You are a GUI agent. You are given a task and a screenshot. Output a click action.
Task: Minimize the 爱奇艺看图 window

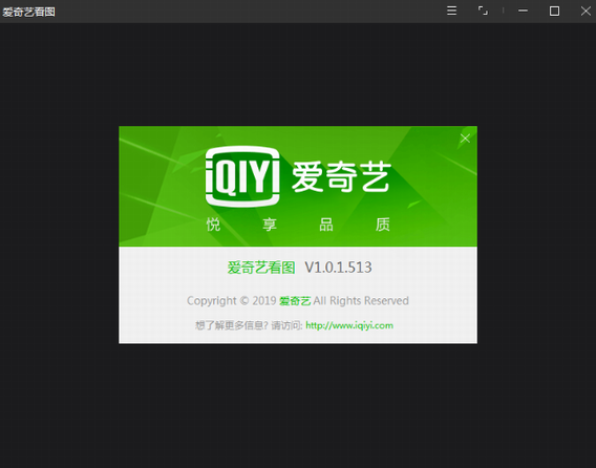pos(523,11)
